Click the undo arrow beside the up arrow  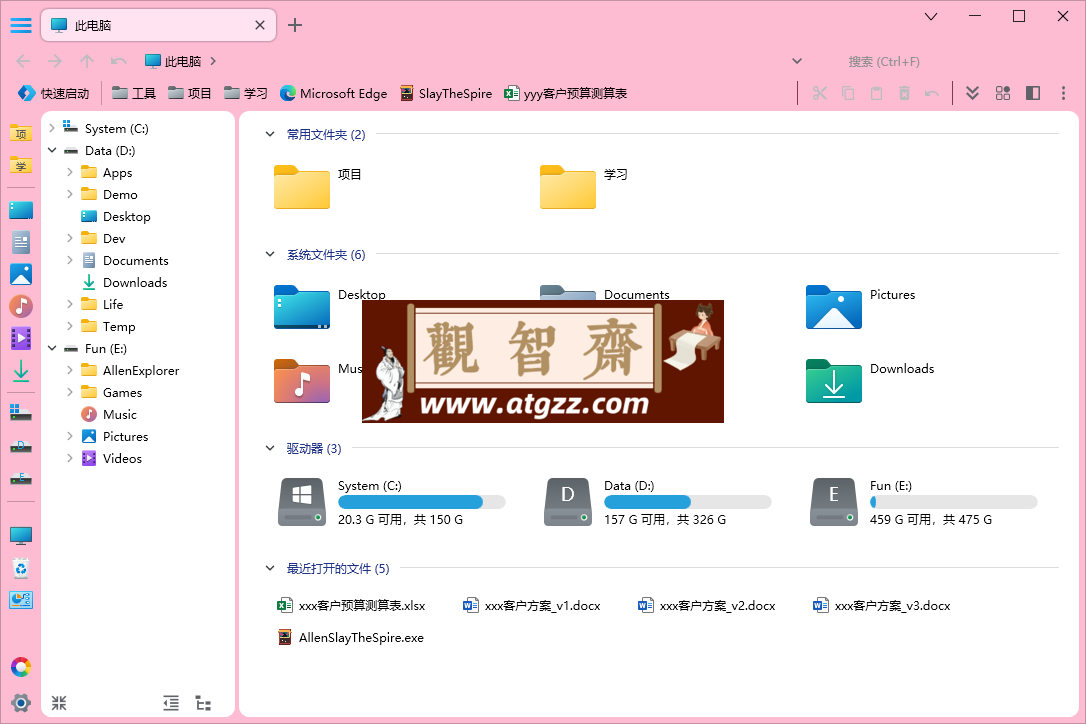point(118,62)
